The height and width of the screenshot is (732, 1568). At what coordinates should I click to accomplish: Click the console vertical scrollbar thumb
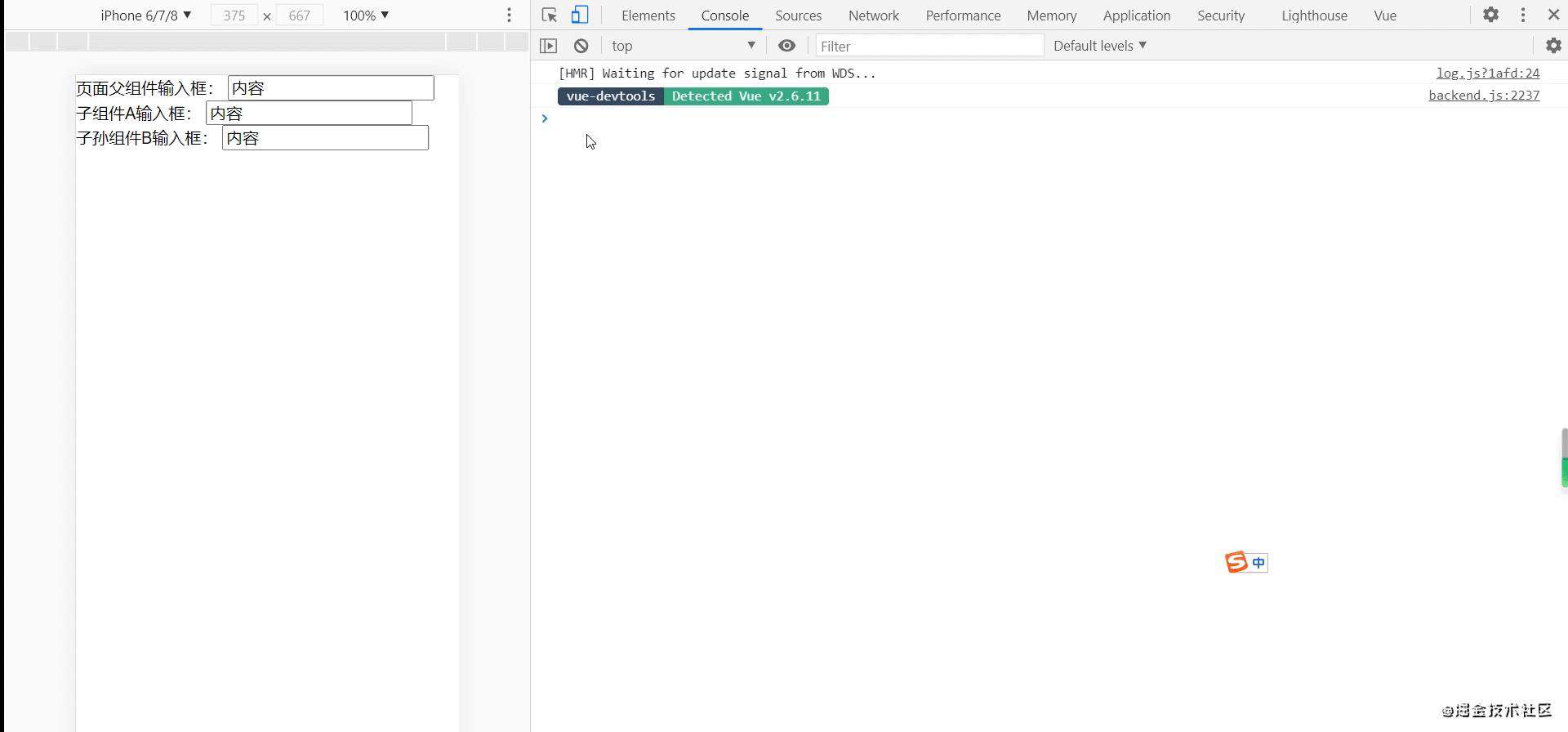tap(1564, 457)
